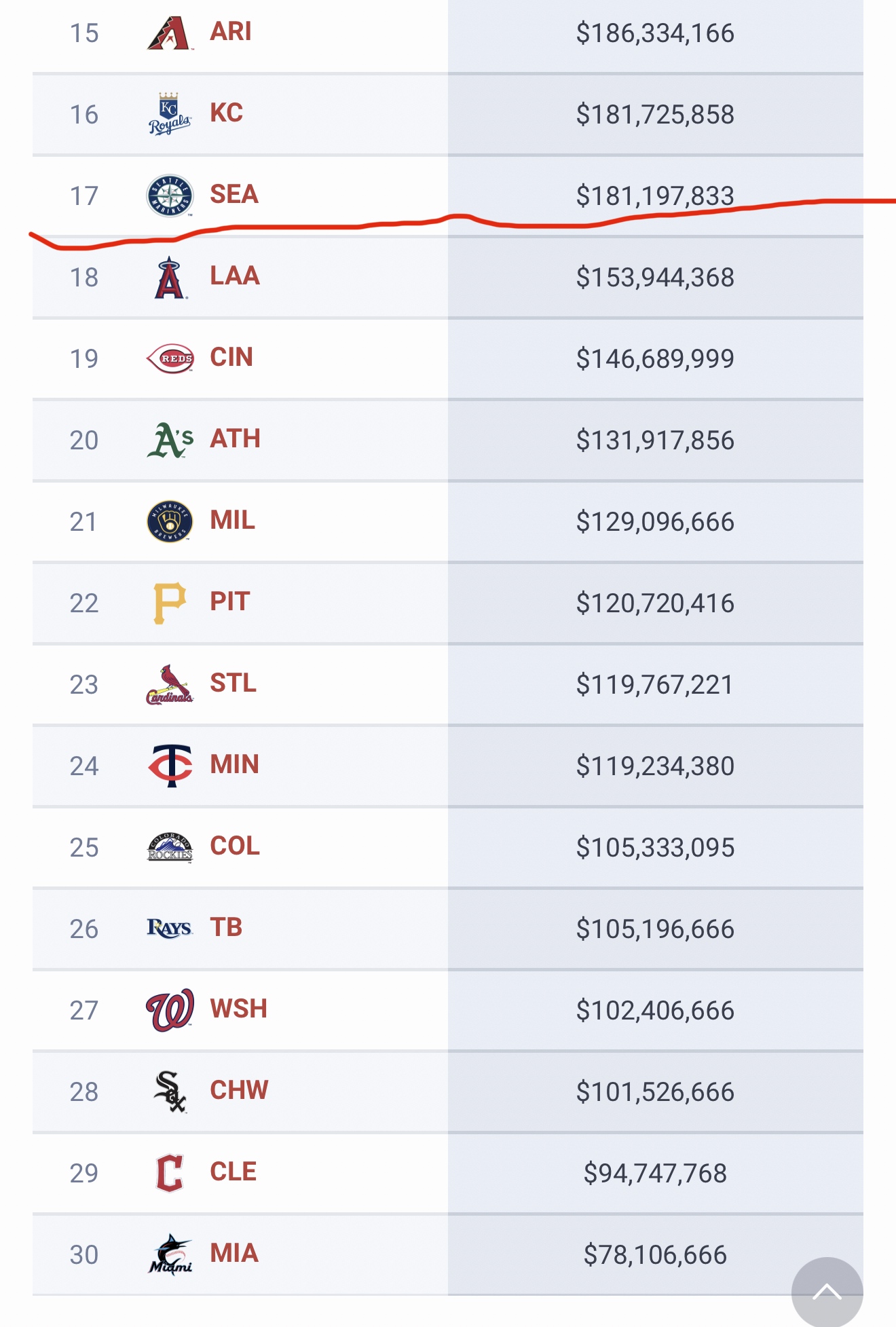Tap the Milwaukee Brewers glove logo
896x1327 pixels.
pyautogui.click(x=170, y=521)
